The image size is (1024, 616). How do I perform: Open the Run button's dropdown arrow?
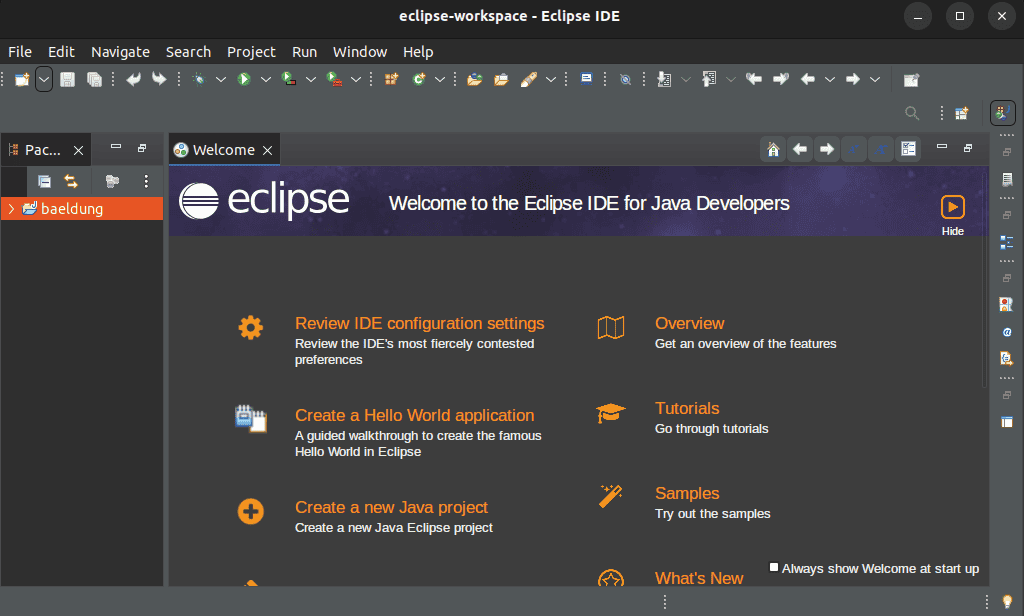coord(265,79)
